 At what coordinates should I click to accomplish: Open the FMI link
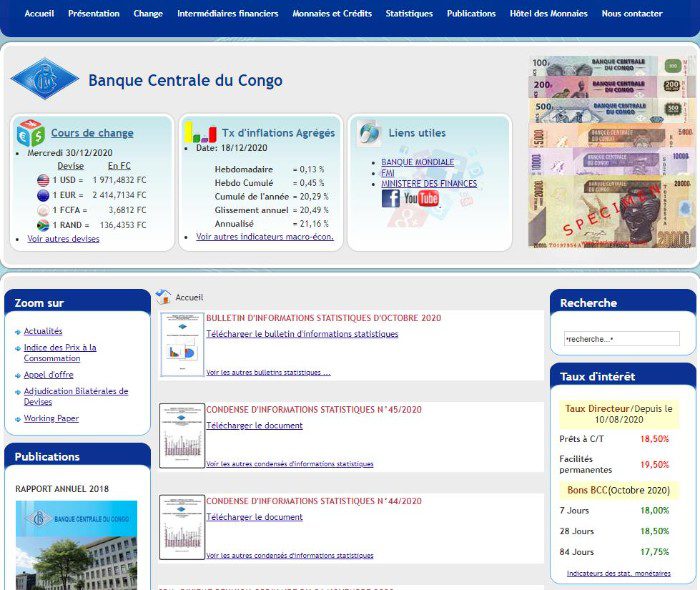(388, 173)
